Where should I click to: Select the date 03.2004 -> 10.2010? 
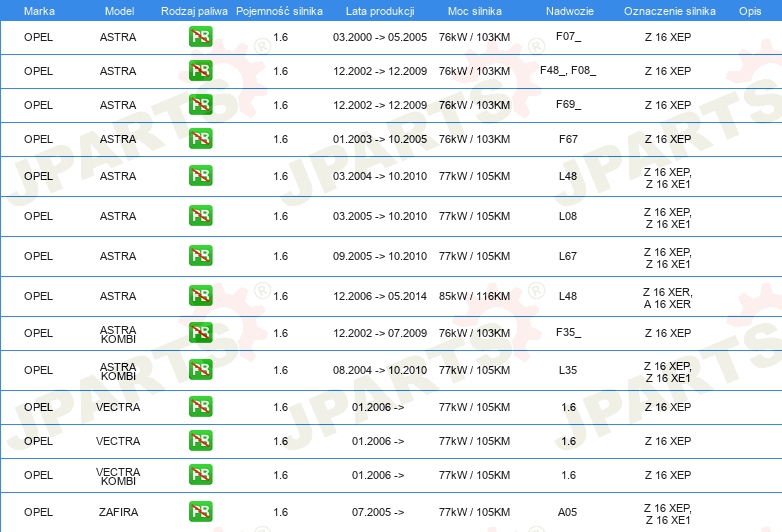pos(380,176)
